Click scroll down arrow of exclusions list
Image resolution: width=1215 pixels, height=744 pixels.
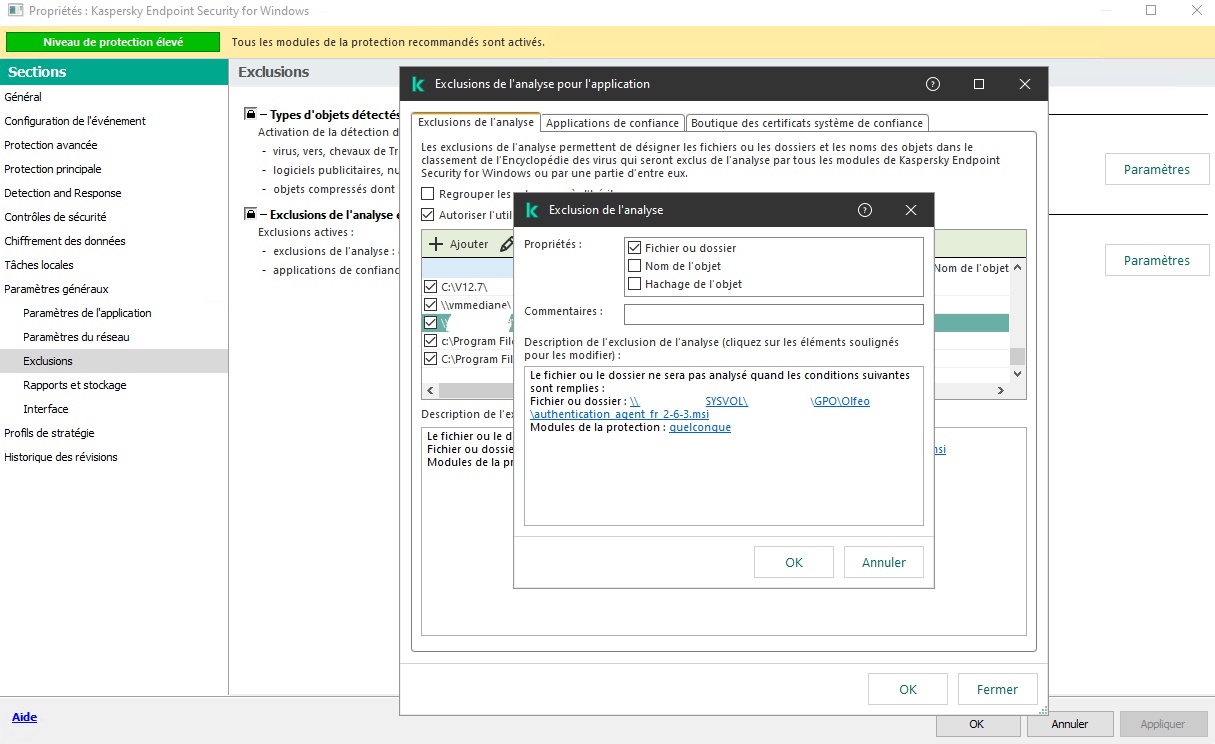click(1017, 374)
